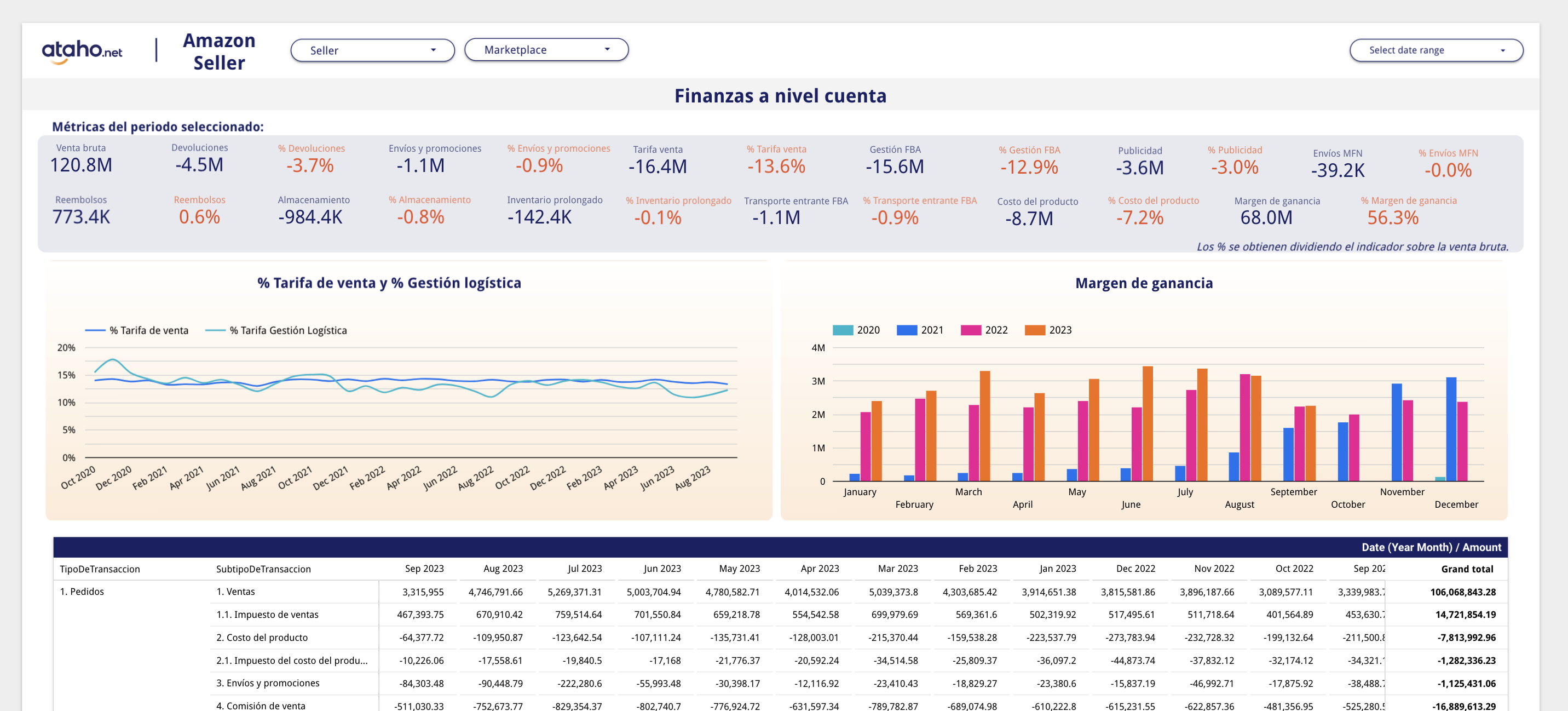This screenshot has height=711, width=1568.
Task: Open the Select date range picker
Action: [1436, 50]
